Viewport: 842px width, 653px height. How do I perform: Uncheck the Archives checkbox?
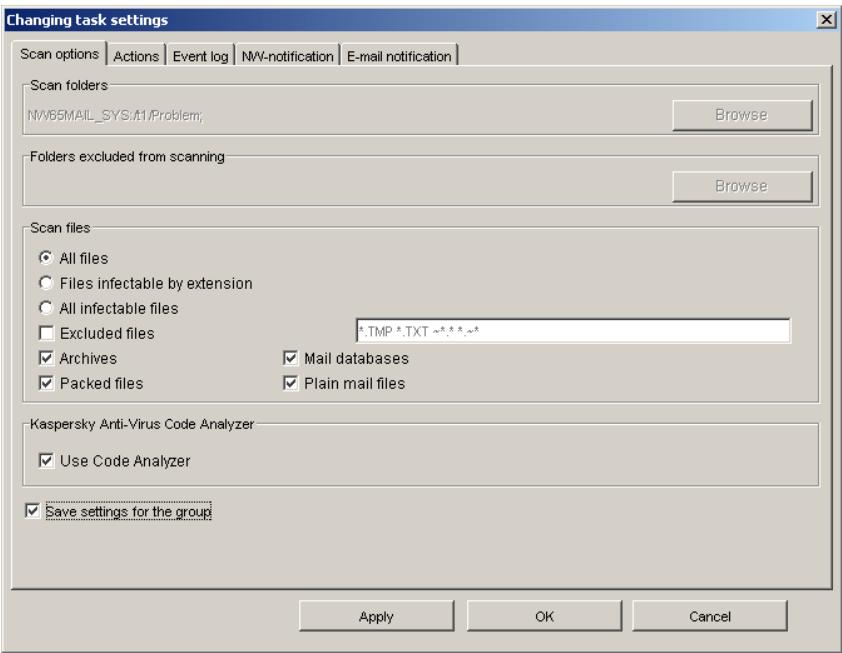(46, 358)
